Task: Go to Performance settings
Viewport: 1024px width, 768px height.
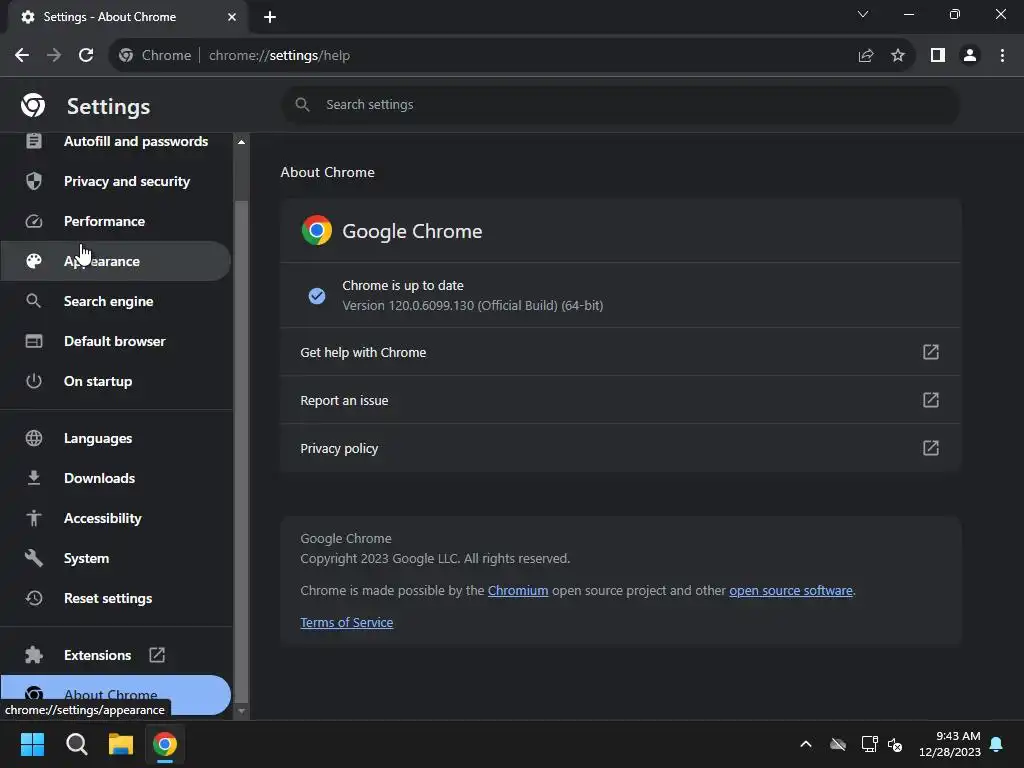Action: (116, 221)
